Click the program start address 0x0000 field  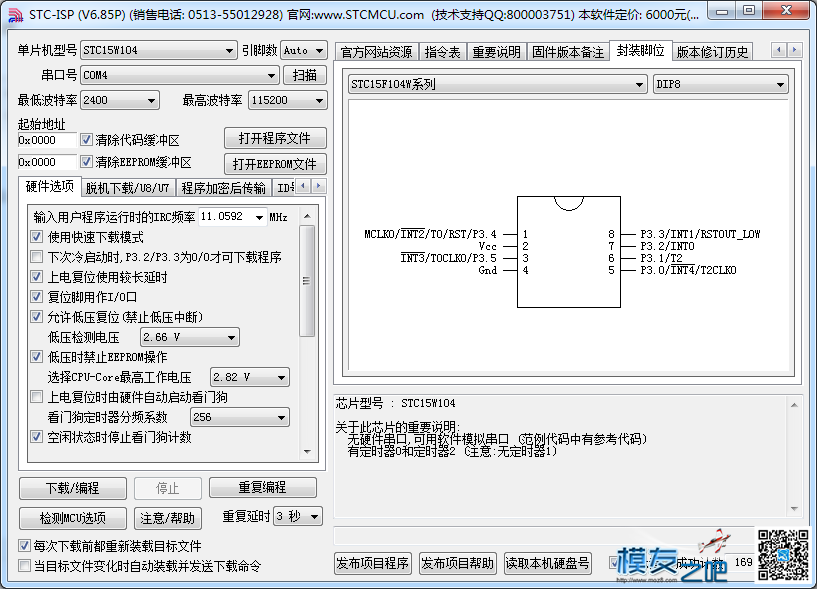(47, 140)
